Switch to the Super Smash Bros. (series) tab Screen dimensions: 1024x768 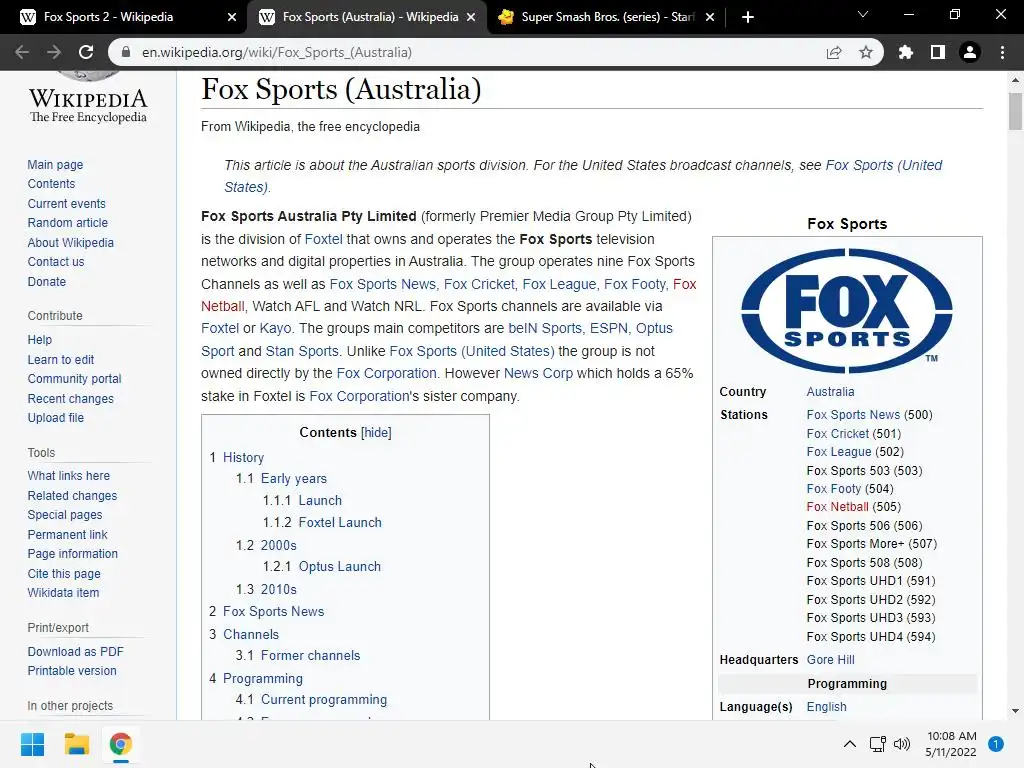pos(607,17)
